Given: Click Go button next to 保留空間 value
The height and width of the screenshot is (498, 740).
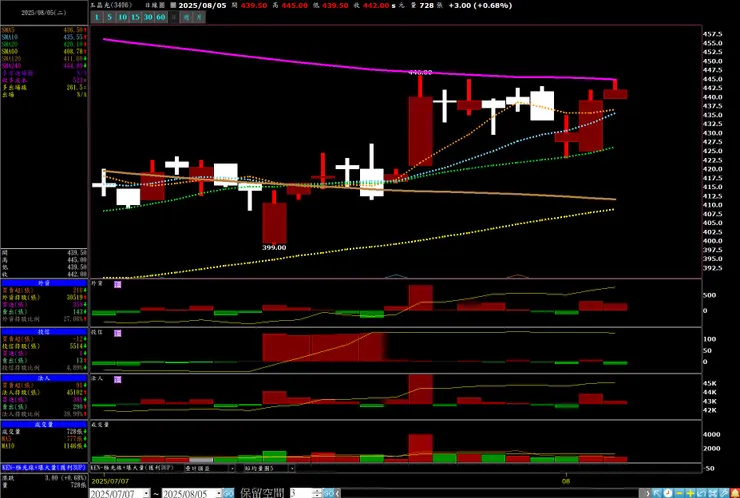Looking at the screenshot, I should (x=329, y=493).
